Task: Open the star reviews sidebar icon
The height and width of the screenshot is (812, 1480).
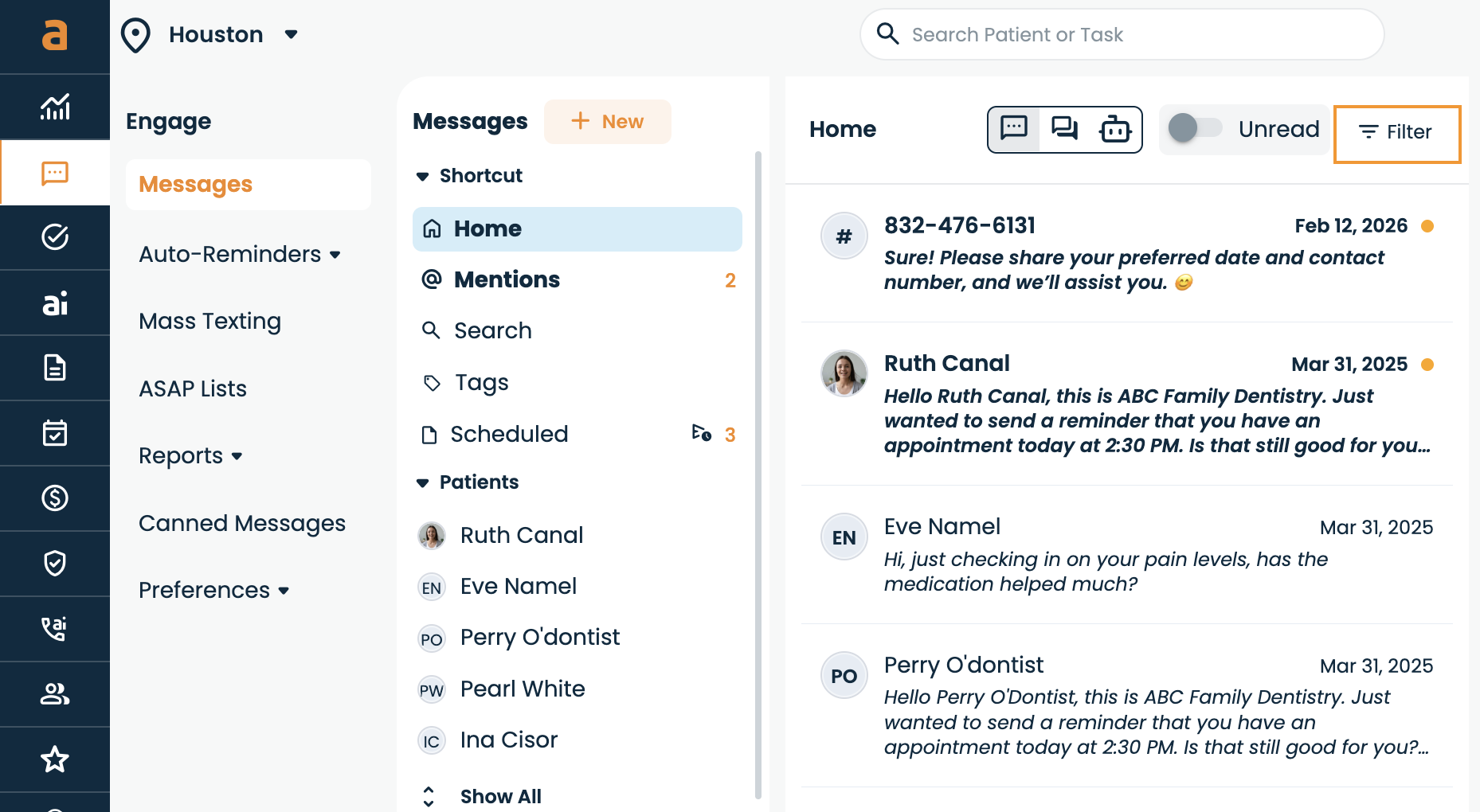Action: [55, 759]
